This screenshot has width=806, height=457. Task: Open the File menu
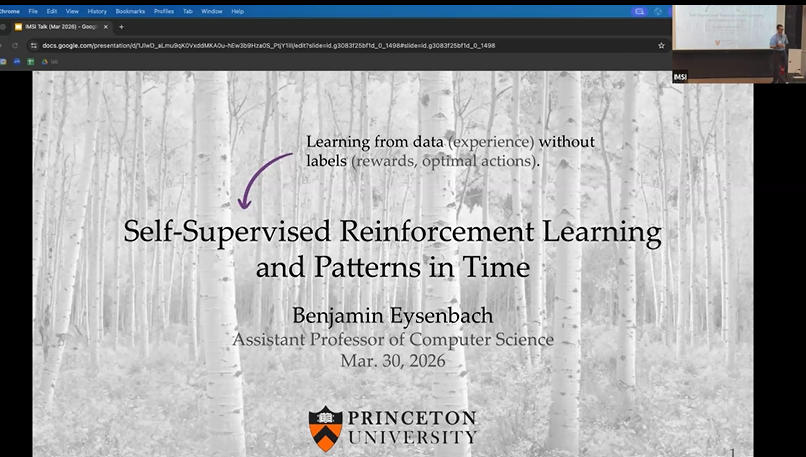click(x=33, y=11)
